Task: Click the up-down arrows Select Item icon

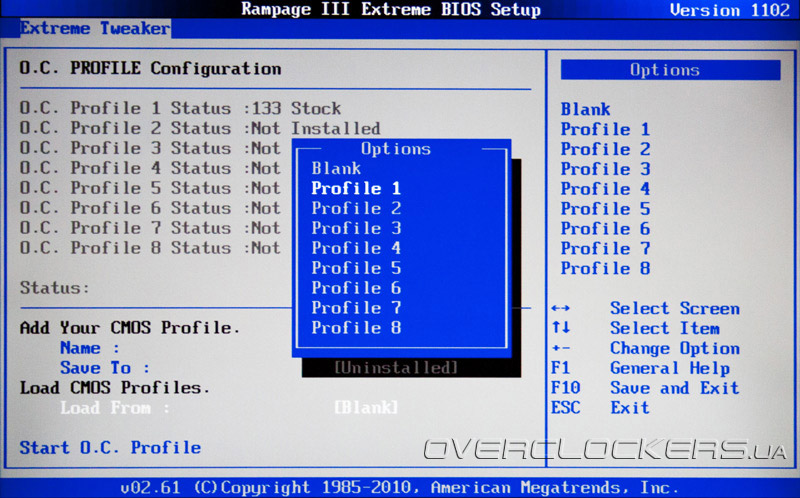Action: (561, 328)
